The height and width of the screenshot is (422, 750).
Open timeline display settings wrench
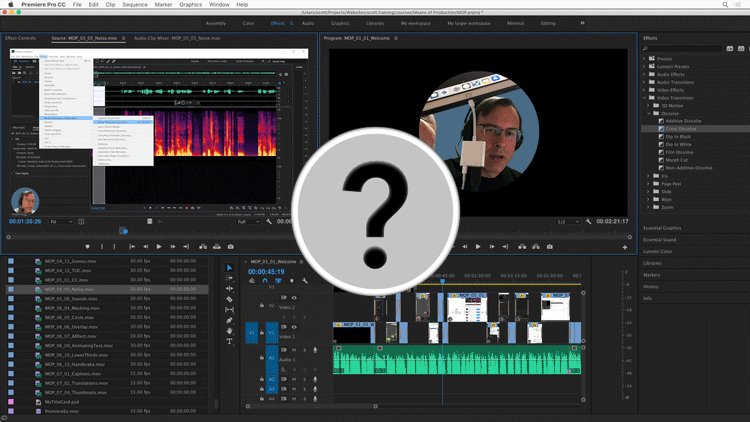[x=305, y=281]
